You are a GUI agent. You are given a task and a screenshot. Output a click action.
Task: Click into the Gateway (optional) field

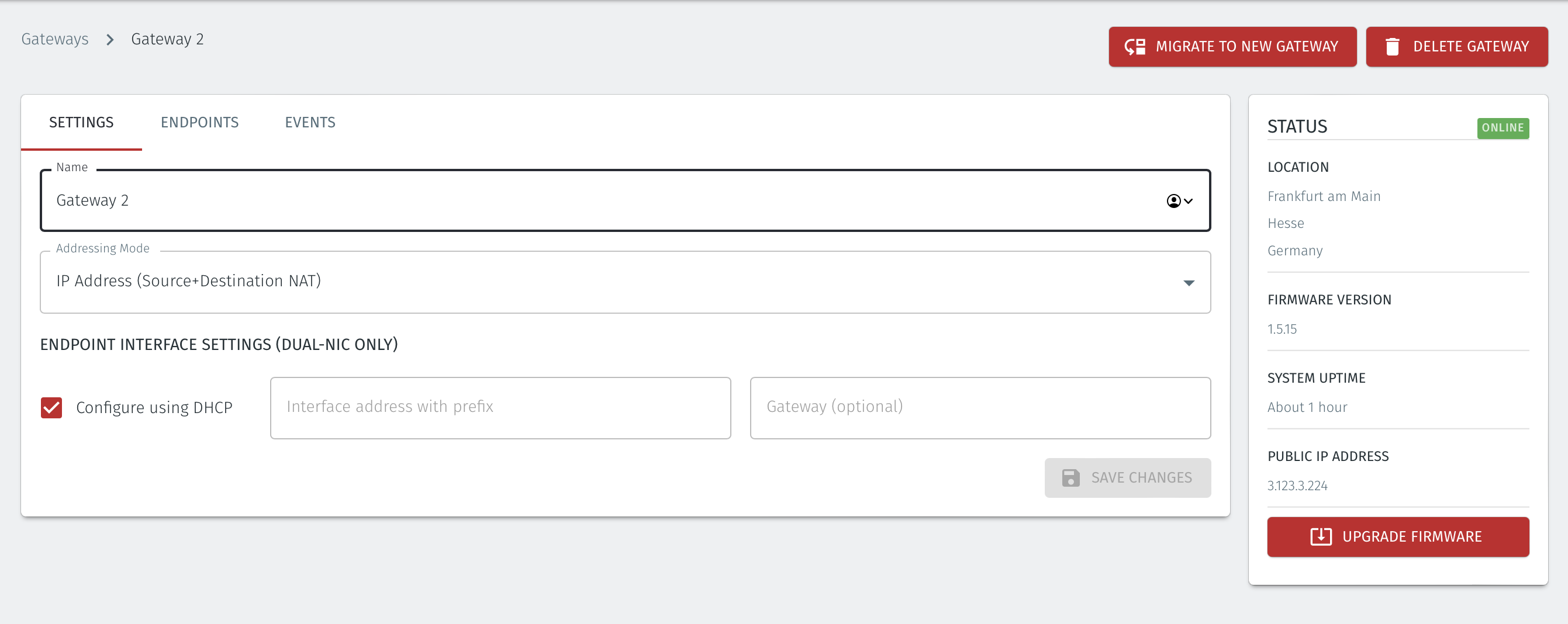coord(980,407)
